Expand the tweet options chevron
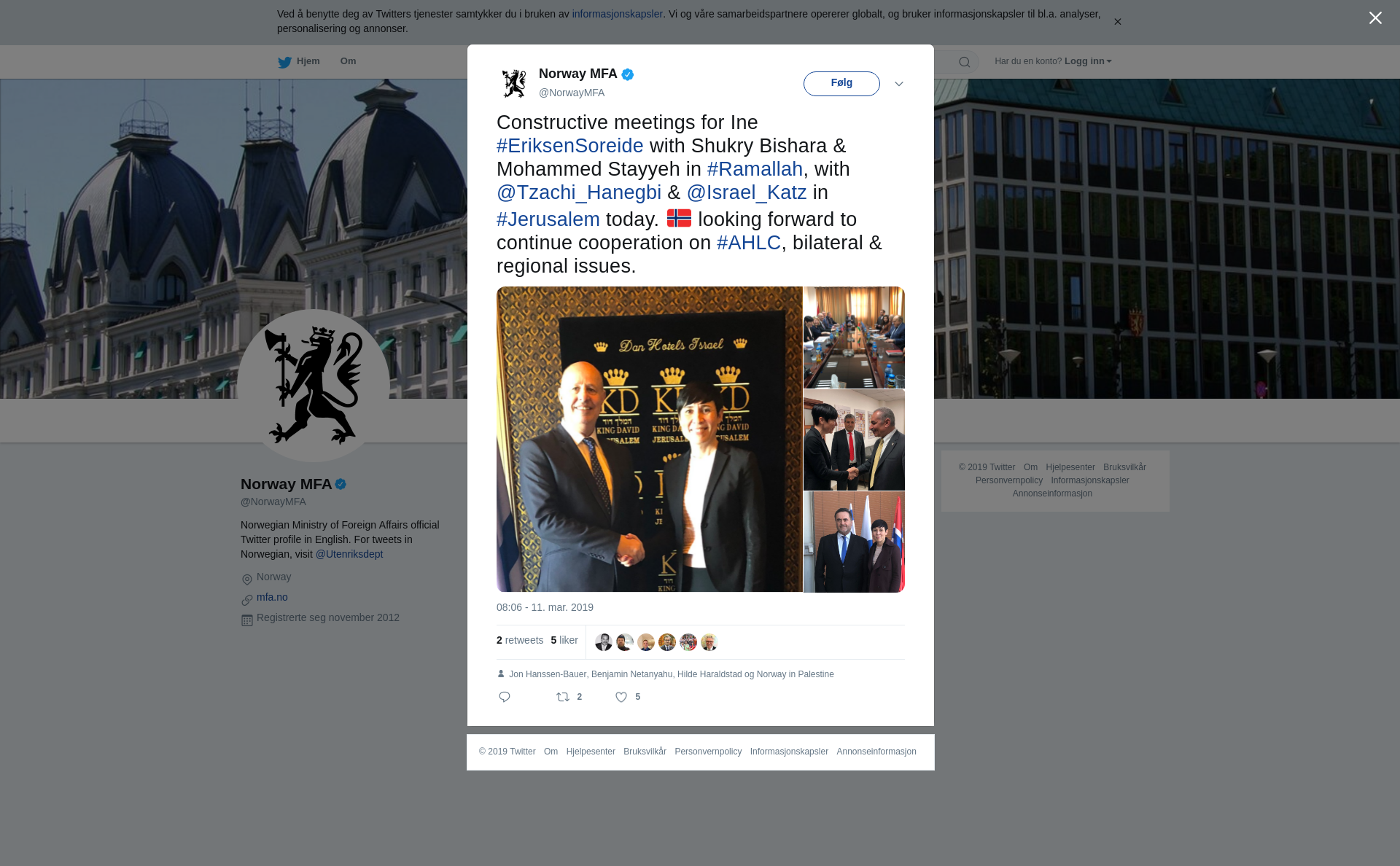The image size is (1400, 866). [x=899, y=84]
